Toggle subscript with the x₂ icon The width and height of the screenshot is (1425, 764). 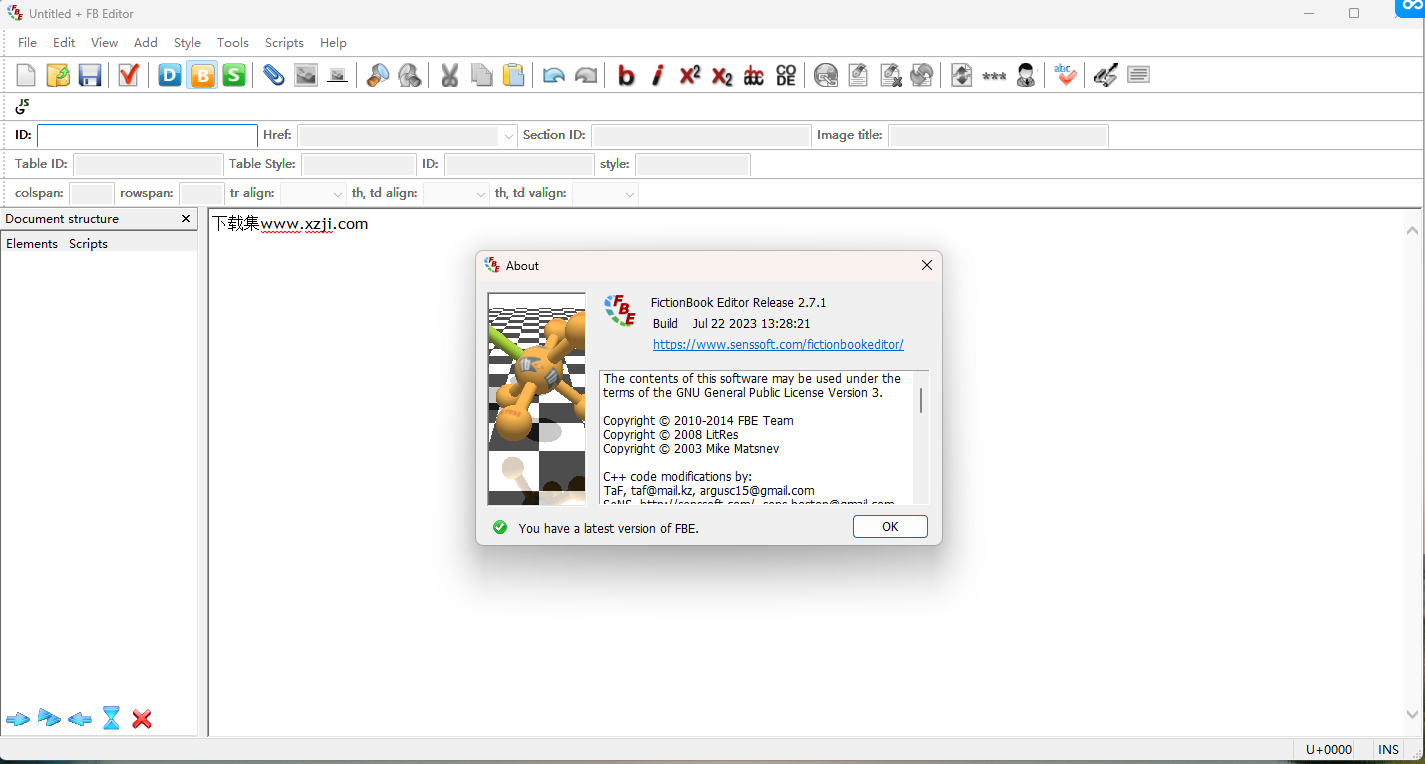pyautogui.click(x=722, y=75)
